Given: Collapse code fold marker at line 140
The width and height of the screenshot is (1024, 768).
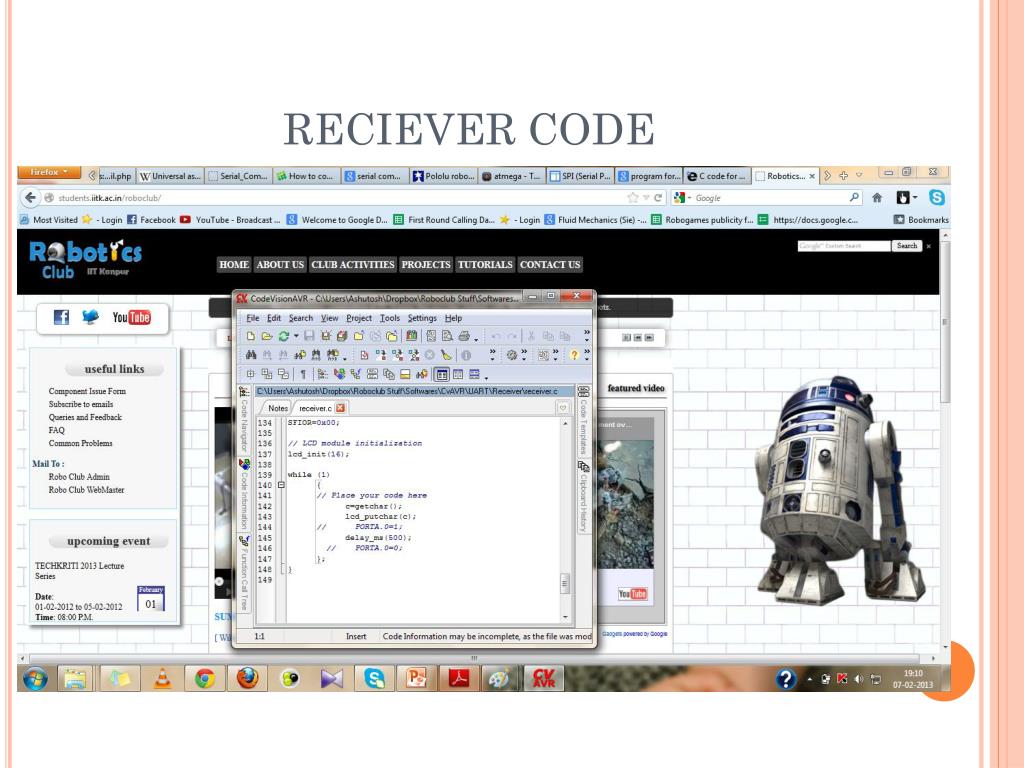Looking at the screenshot, I should (281, 485).
